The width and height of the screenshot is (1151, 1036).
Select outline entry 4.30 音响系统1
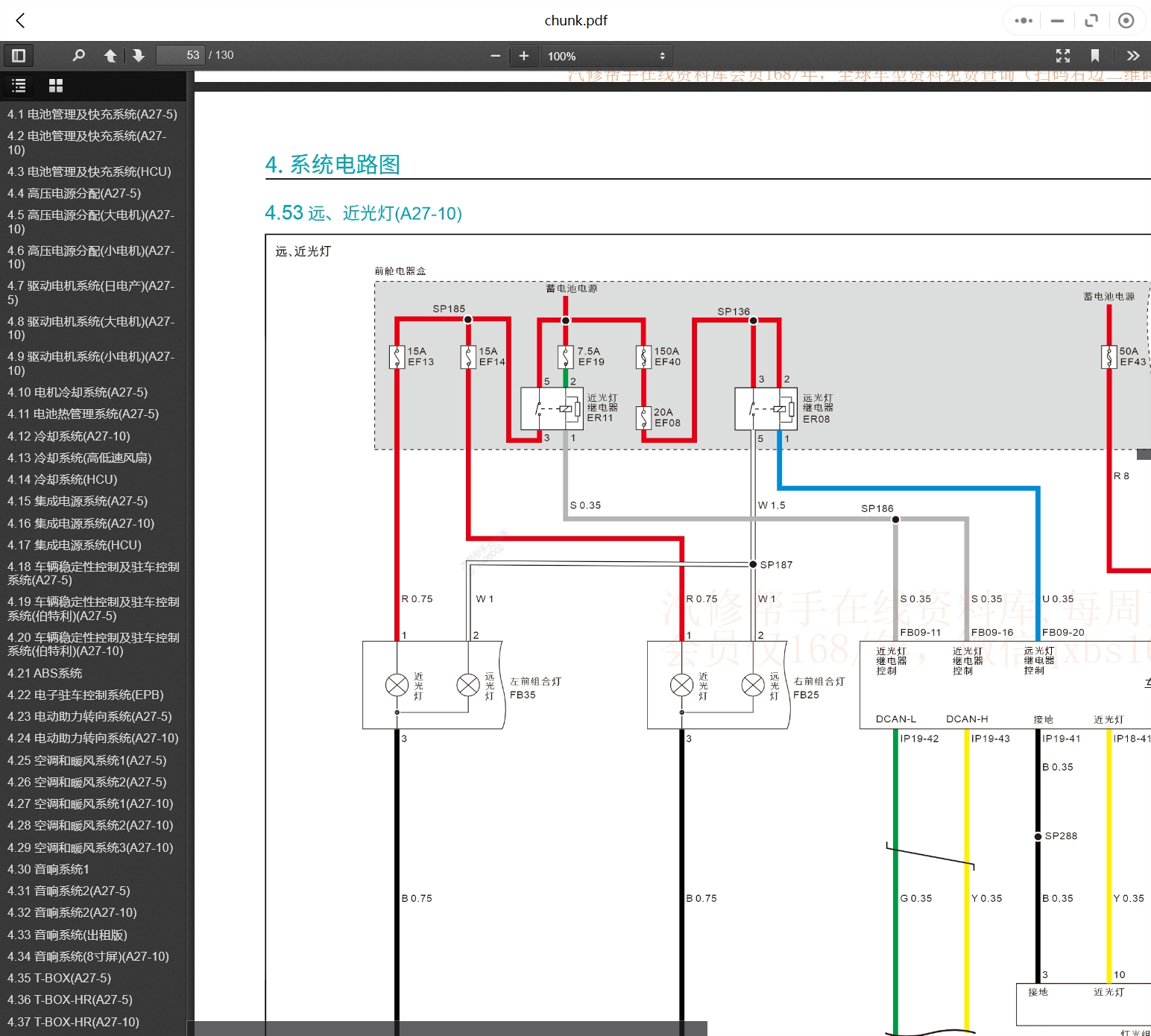click(x=48, y=869)
